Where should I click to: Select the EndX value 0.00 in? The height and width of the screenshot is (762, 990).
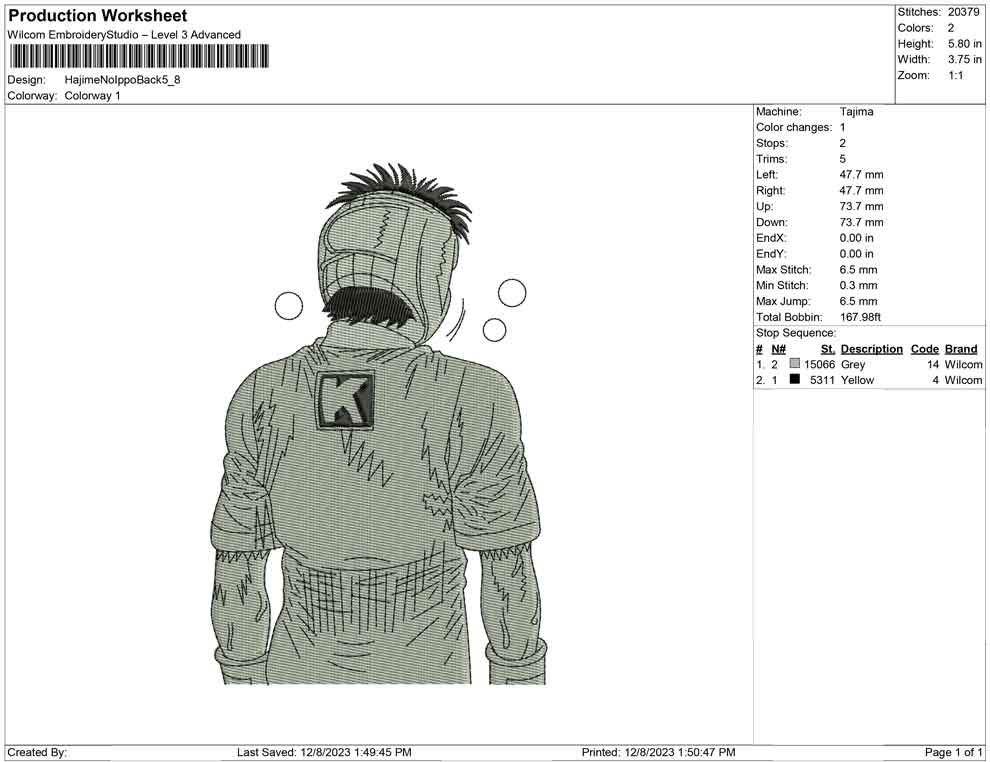857,238
